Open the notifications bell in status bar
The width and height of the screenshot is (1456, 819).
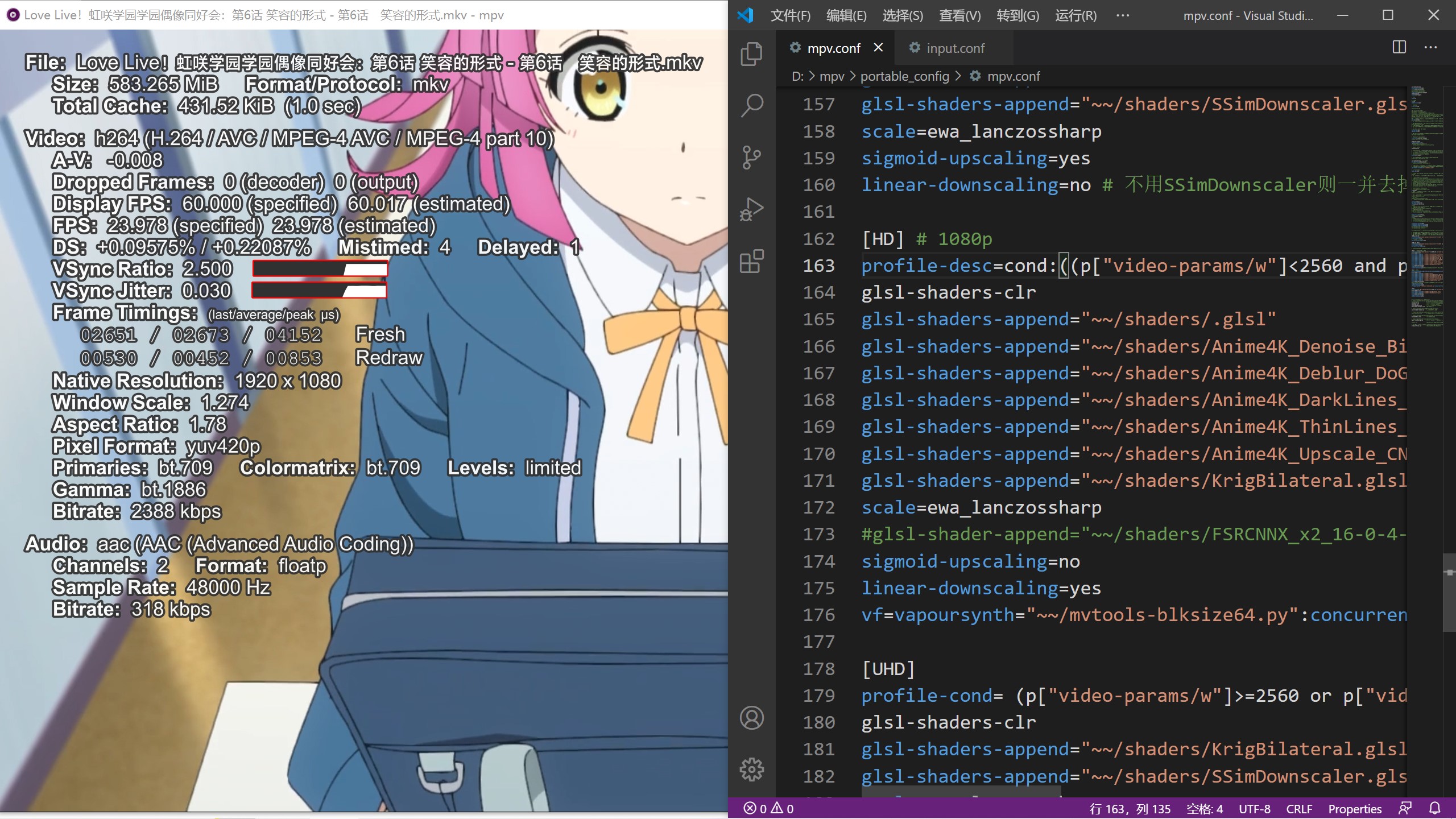[1435, 808]
